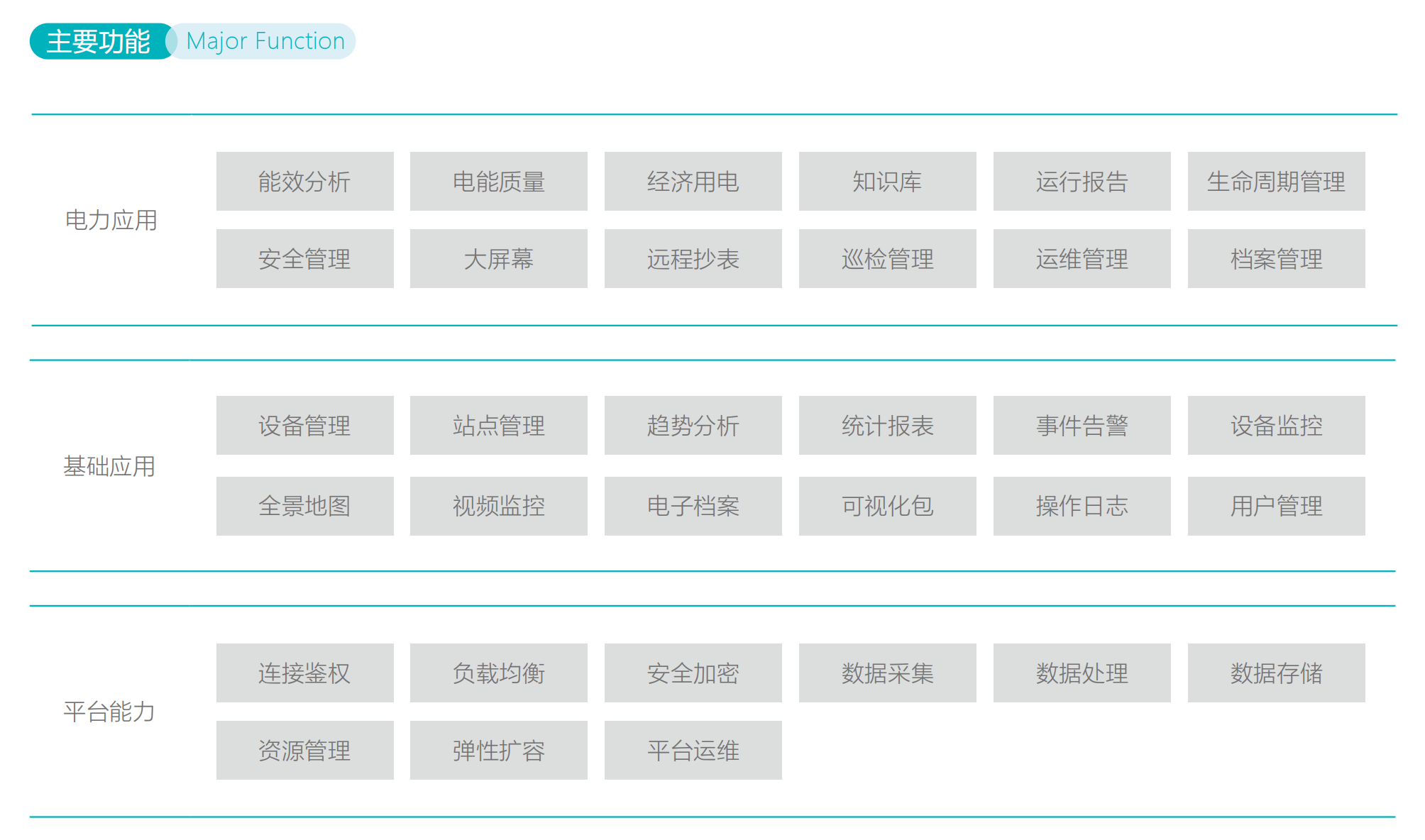
Task: Select the 视频监控 function
Action: pos(498,506)
